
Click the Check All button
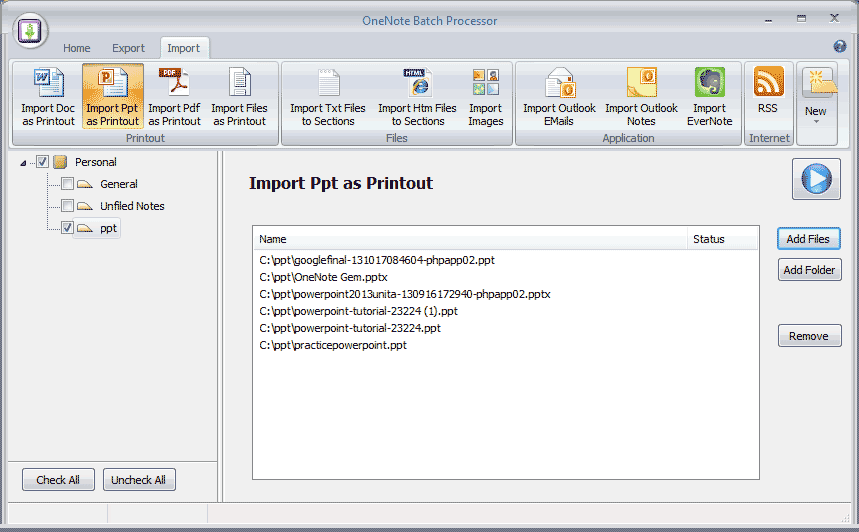pos(58,480)
